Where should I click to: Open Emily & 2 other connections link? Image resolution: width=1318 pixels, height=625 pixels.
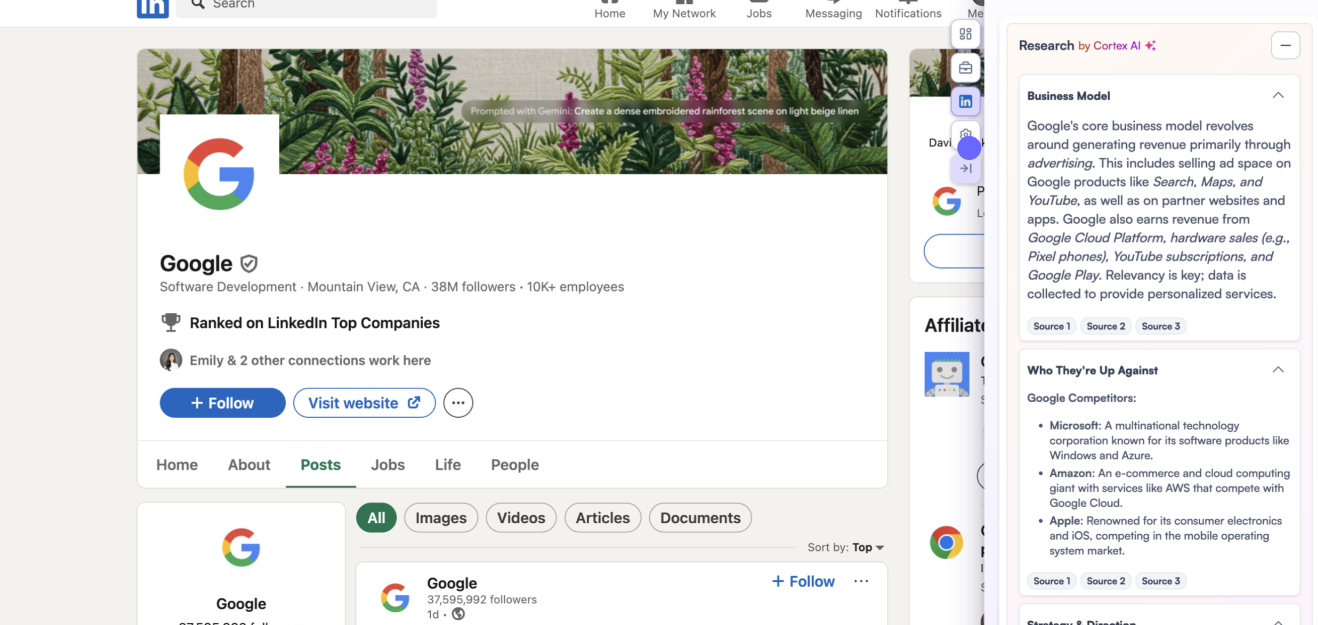tap(310, 360)
